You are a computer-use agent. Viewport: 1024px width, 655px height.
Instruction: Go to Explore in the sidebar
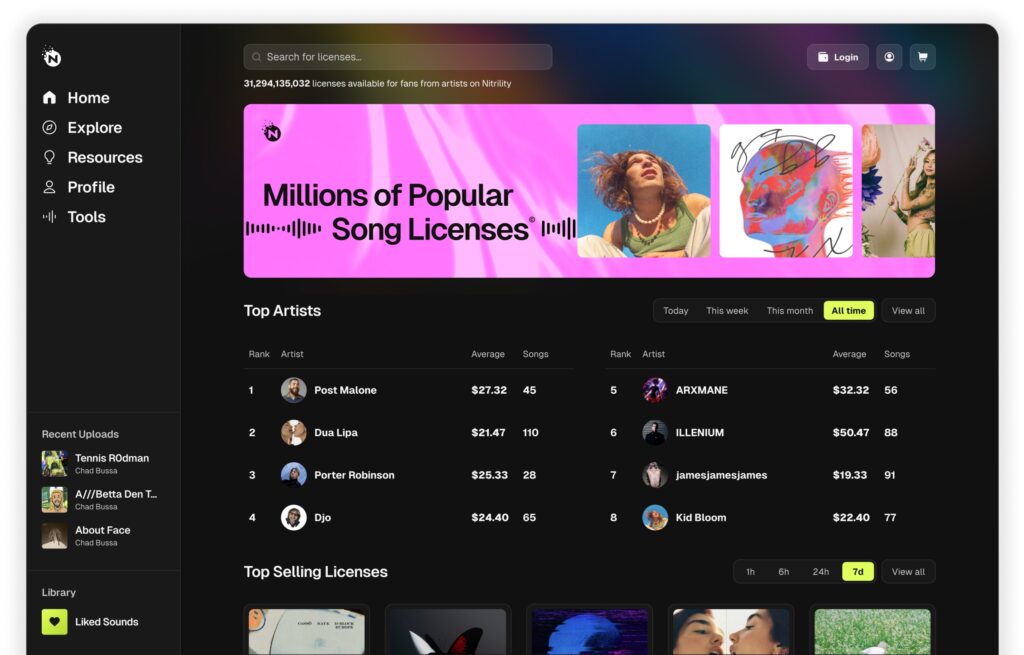(95, 127)
